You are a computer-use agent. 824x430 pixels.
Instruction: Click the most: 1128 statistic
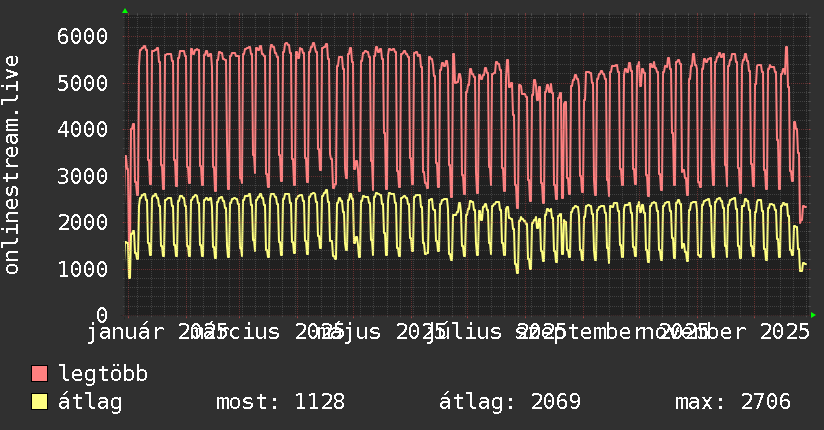(281, 402)
